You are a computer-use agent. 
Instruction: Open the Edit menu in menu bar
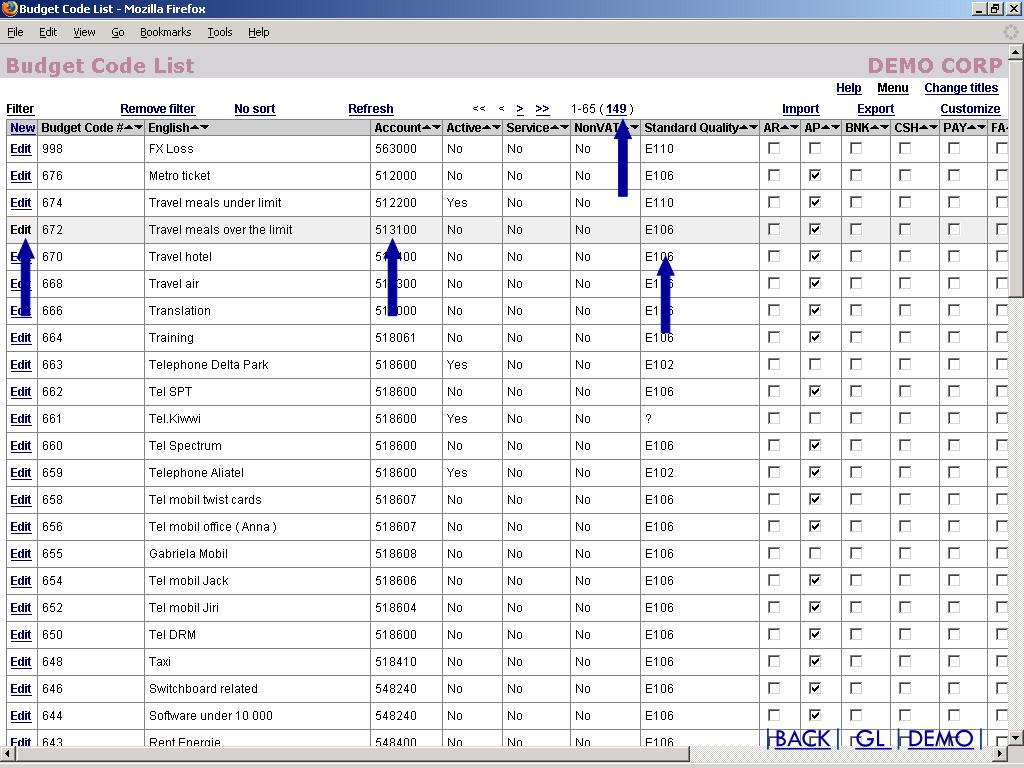[x=48, y=32]
